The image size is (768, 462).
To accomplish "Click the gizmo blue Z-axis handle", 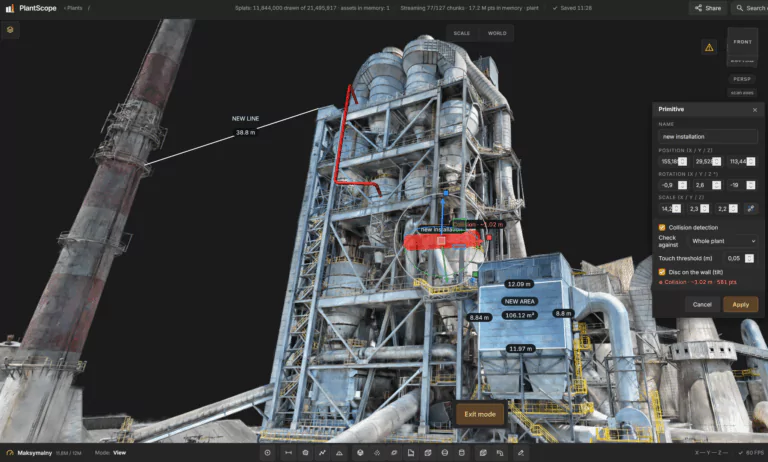I will pos(445,194).
